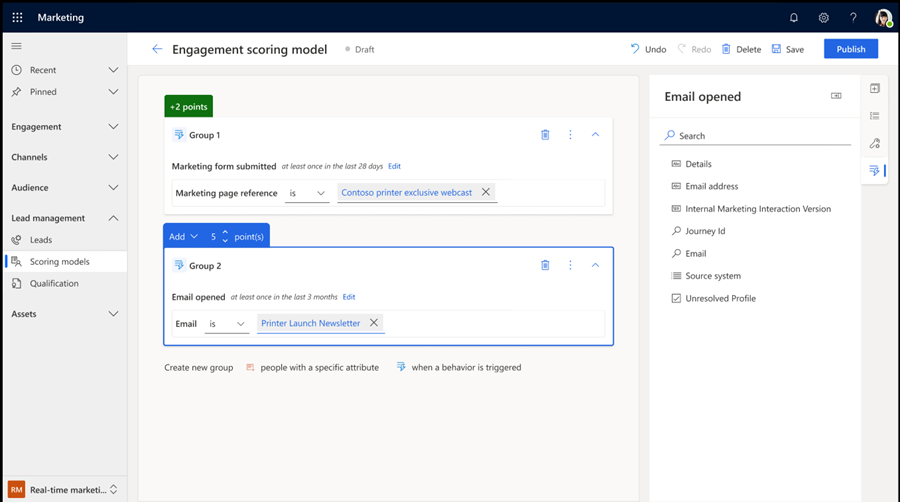Click the Undo command

tap(649, 49)
